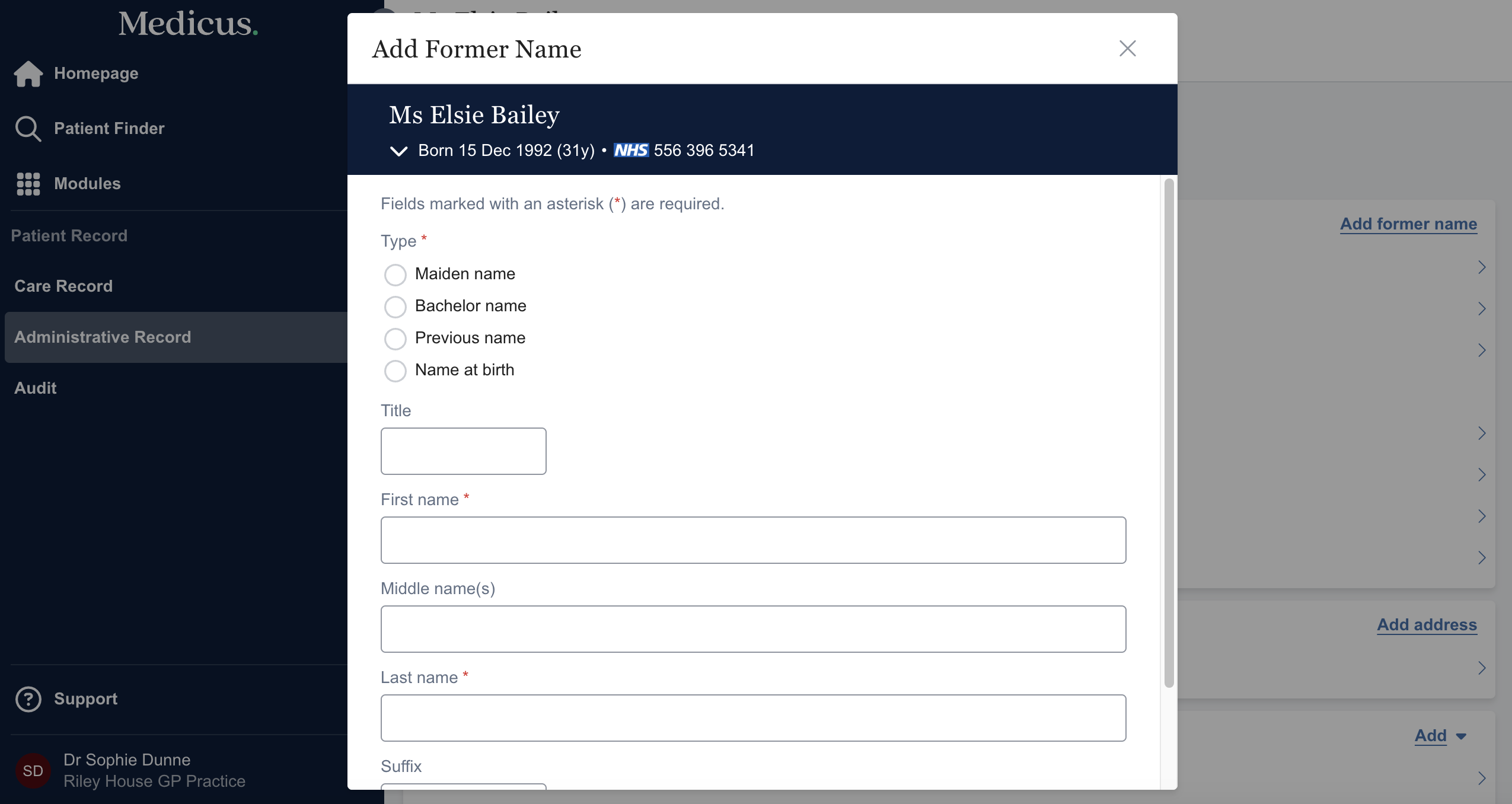This screenshot has height=804, width=1512.
Task: Click the SD user avatar
Action: pyautogui.click(x=33, y=770)
